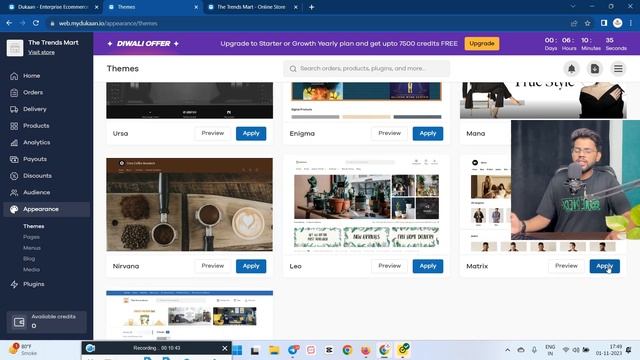Click the document icon in header
The image size is (640, 360).
click(595, 69)
